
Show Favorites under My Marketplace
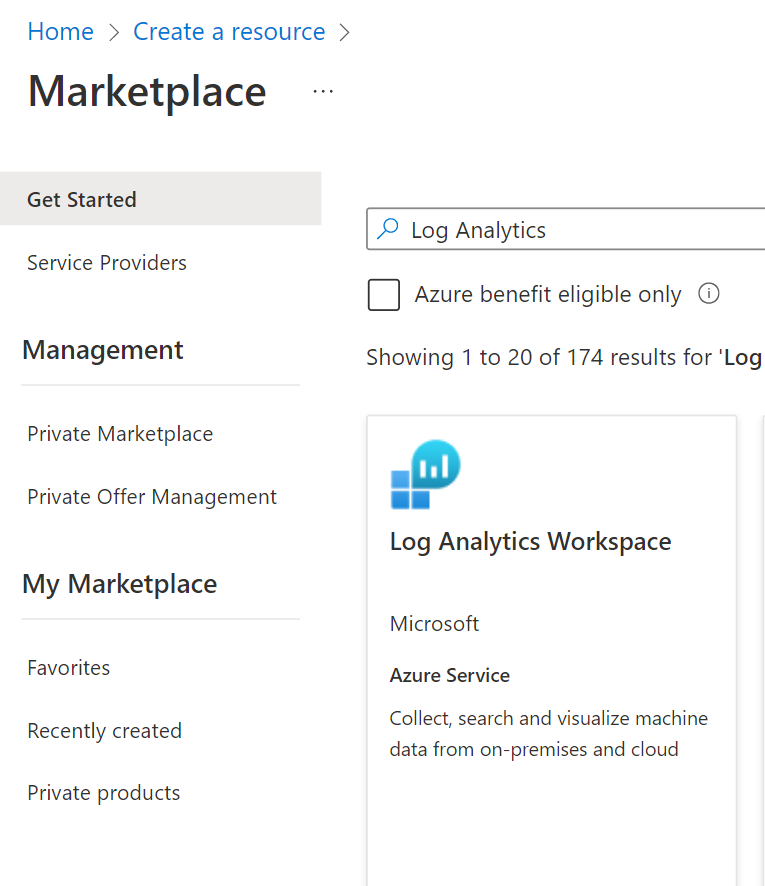(x=69, y=668)
